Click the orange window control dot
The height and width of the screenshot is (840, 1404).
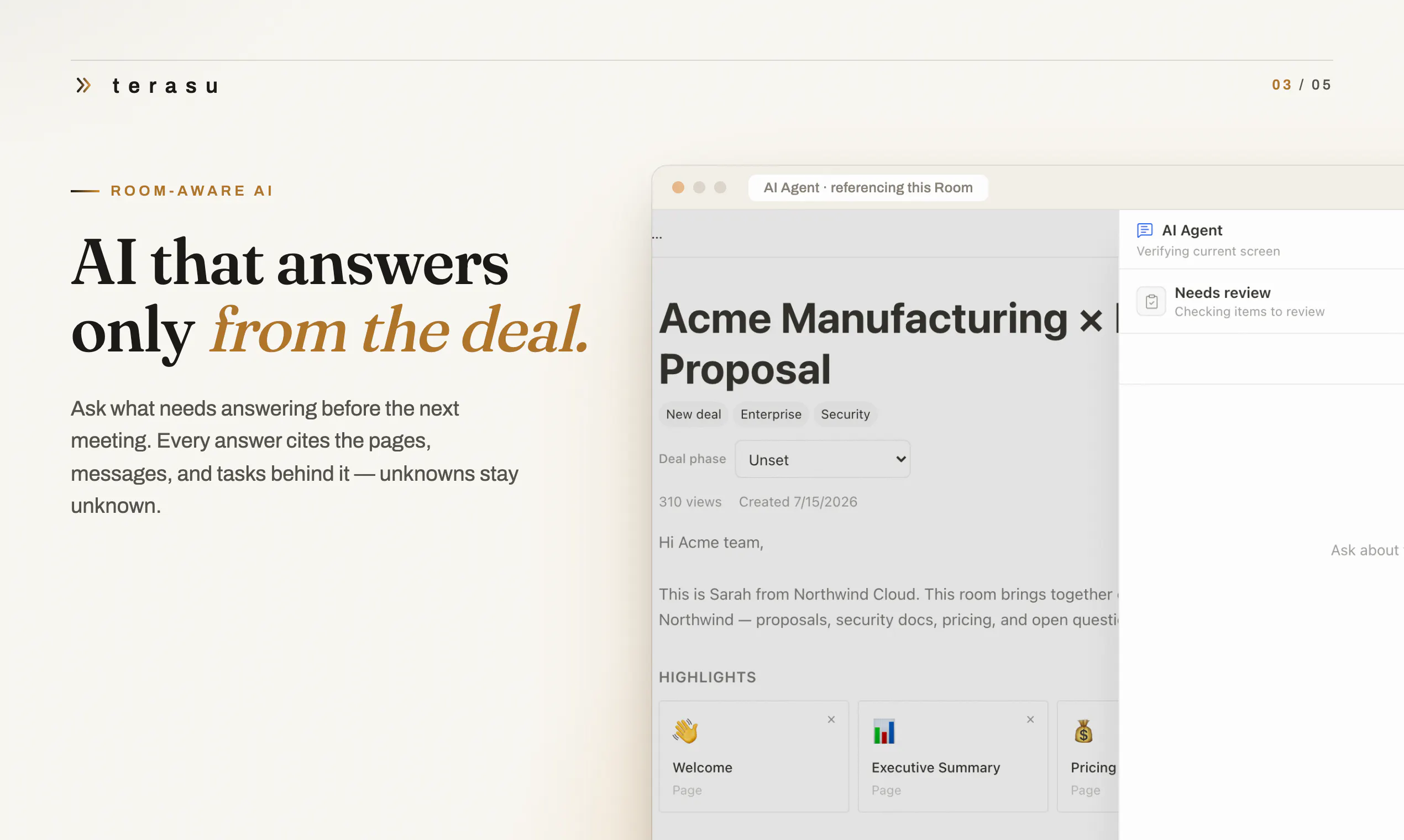point(678,187)
